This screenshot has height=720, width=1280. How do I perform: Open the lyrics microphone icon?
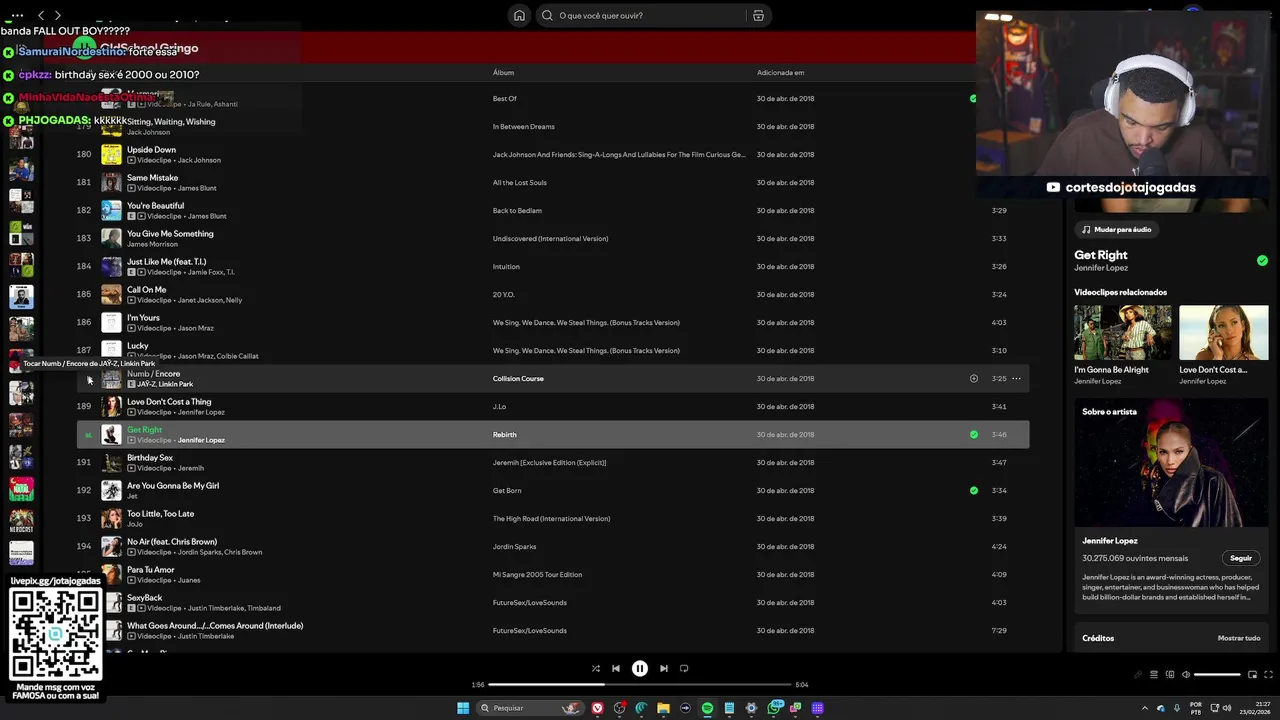(x=1137, y=675)
